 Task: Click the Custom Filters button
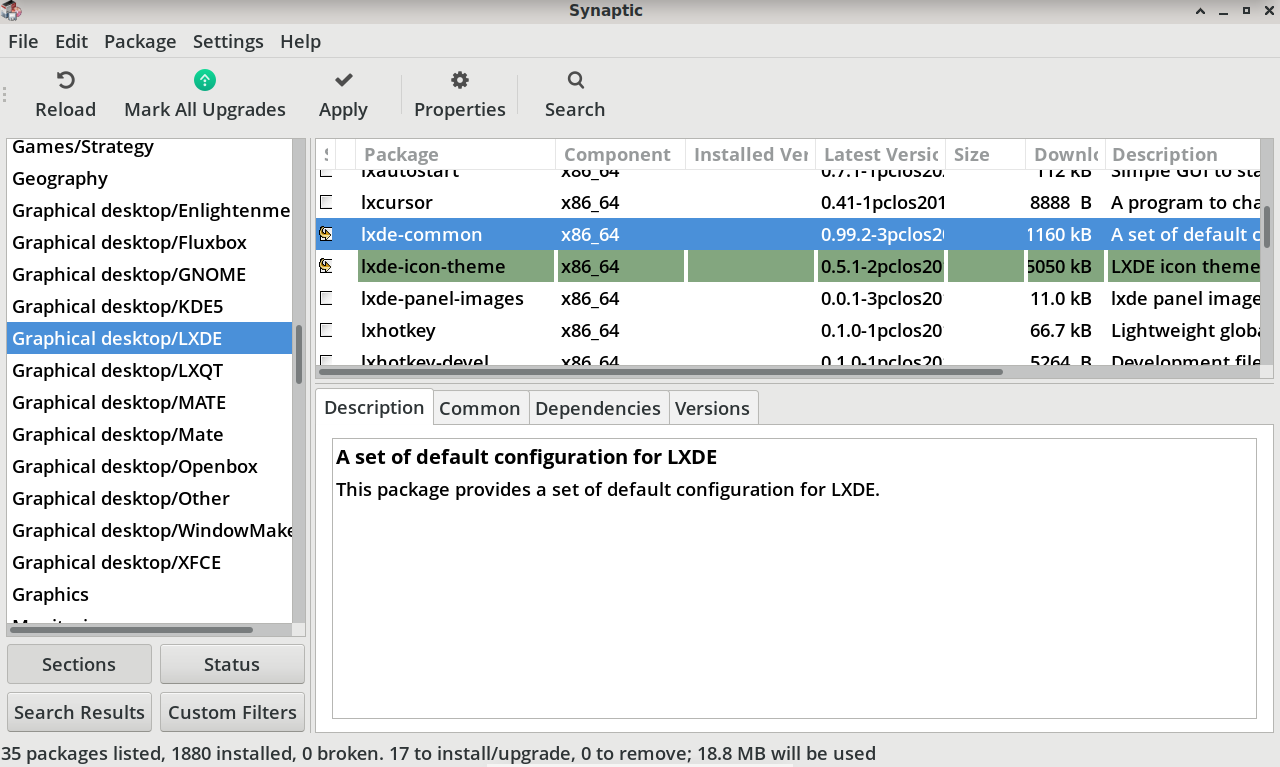pyautogui.click(x=232, y=712)
